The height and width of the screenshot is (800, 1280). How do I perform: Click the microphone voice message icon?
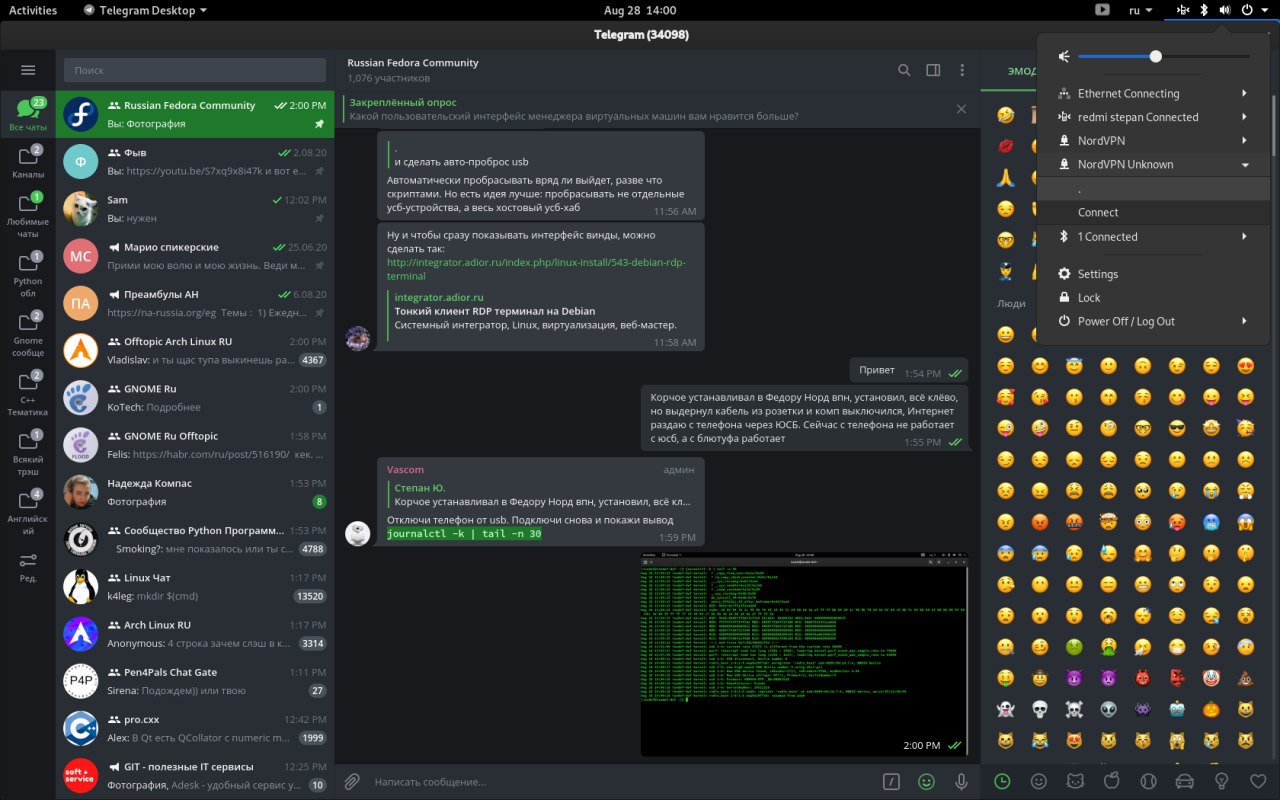coord(961,781)
